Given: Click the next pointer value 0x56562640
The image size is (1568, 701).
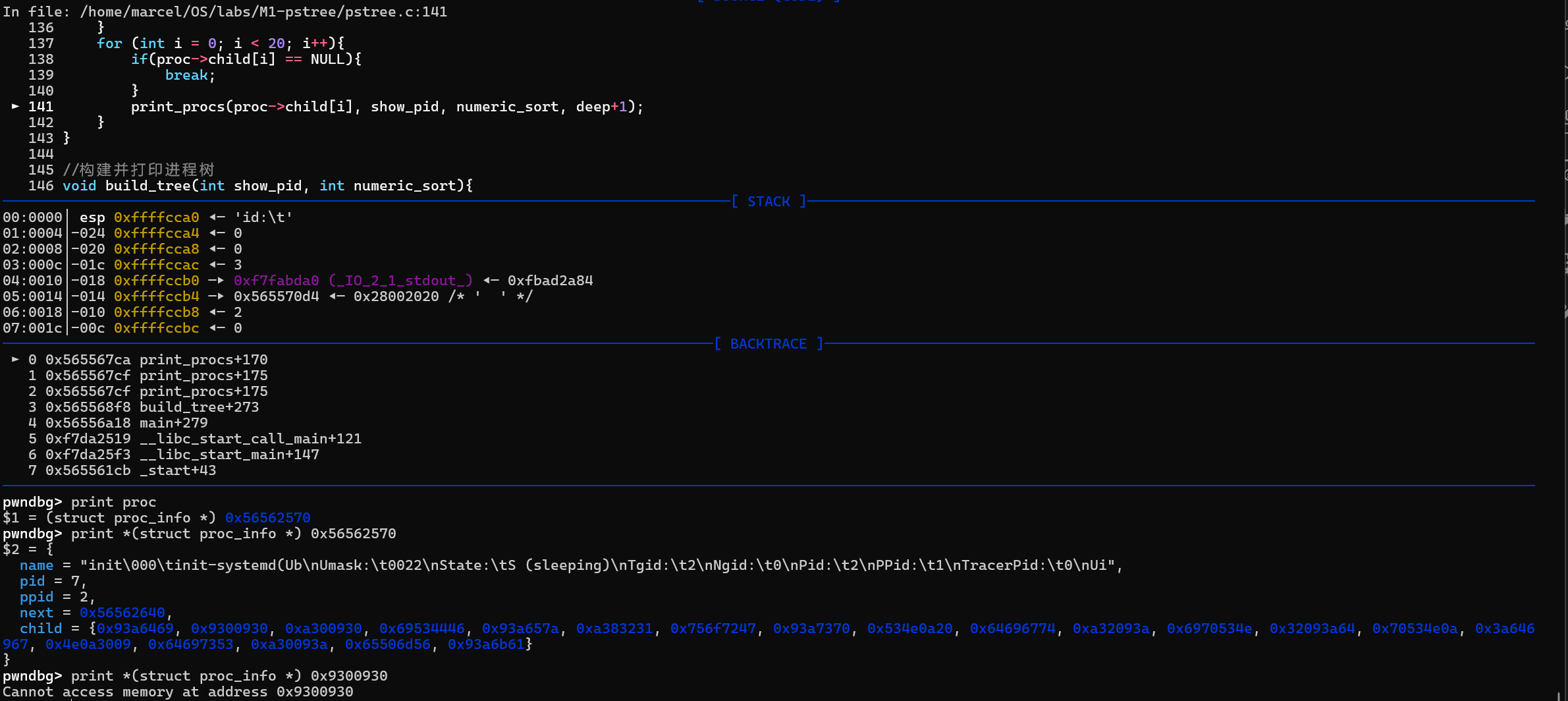Looking at the screenshot, I should (x=122, y=613).
